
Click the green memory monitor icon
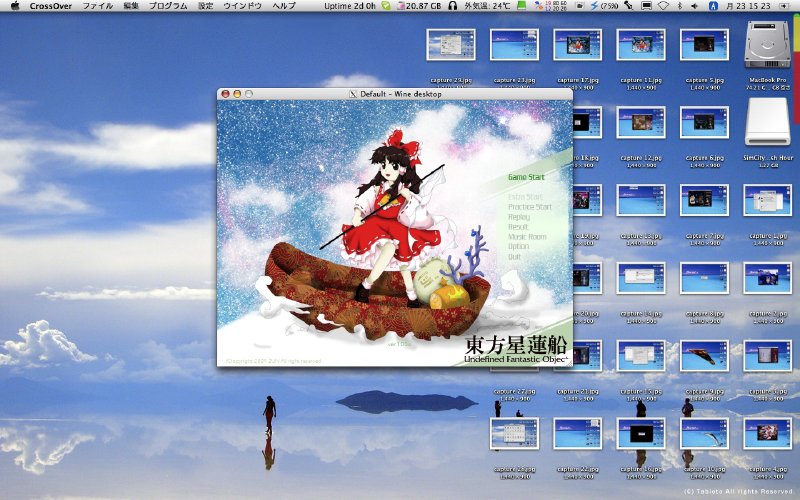521,6
